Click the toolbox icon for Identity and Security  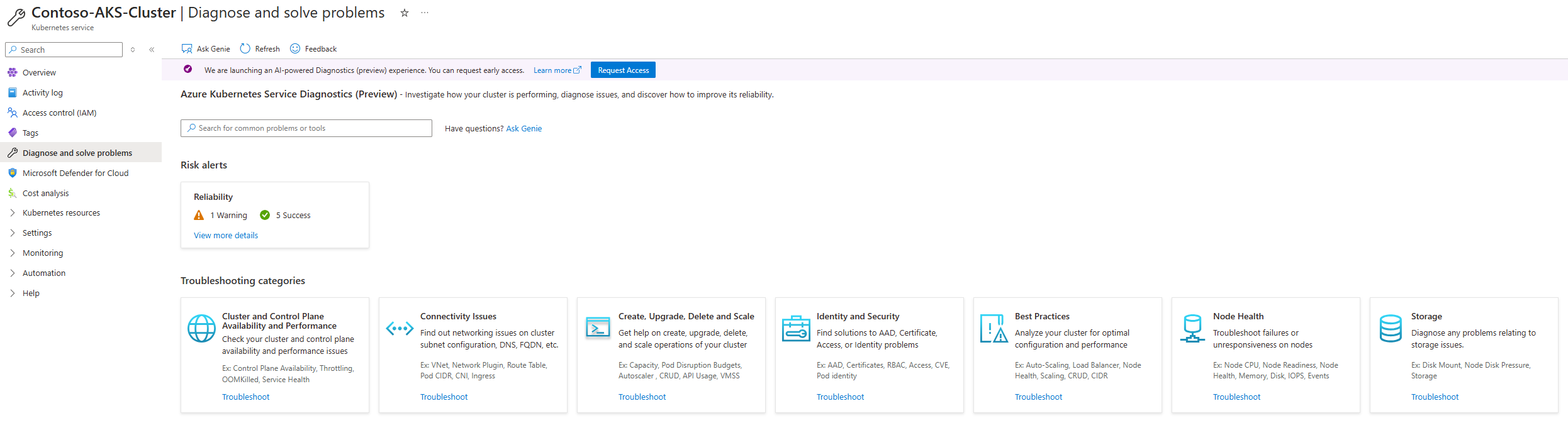[x=796, y=328]
